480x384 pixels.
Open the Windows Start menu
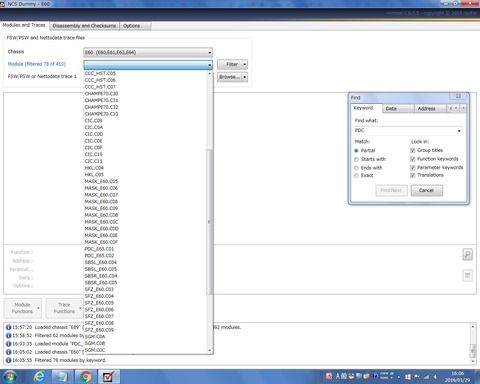10,377
